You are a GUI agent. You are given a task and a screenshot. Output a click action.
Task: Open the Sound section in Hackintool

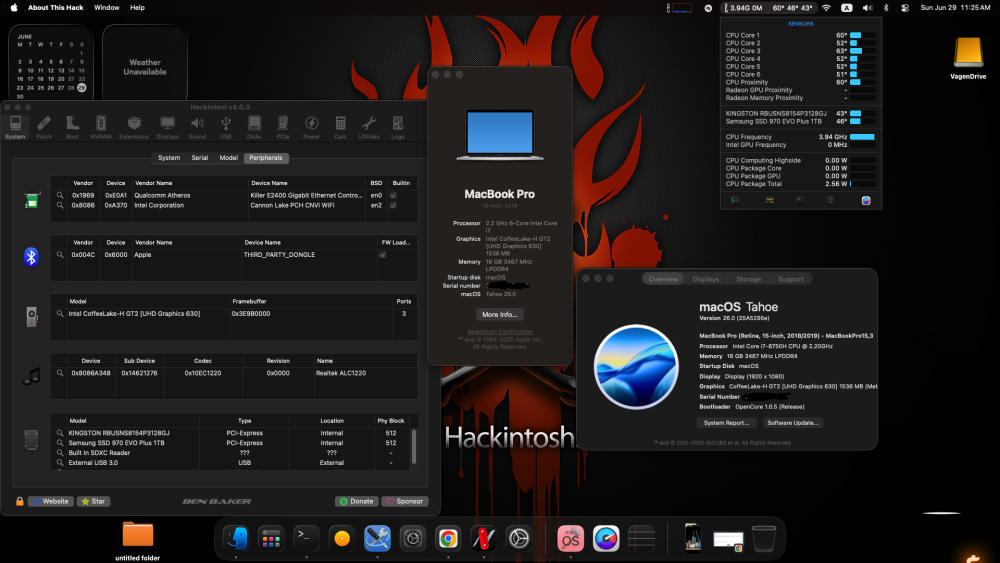coord(197,127)
